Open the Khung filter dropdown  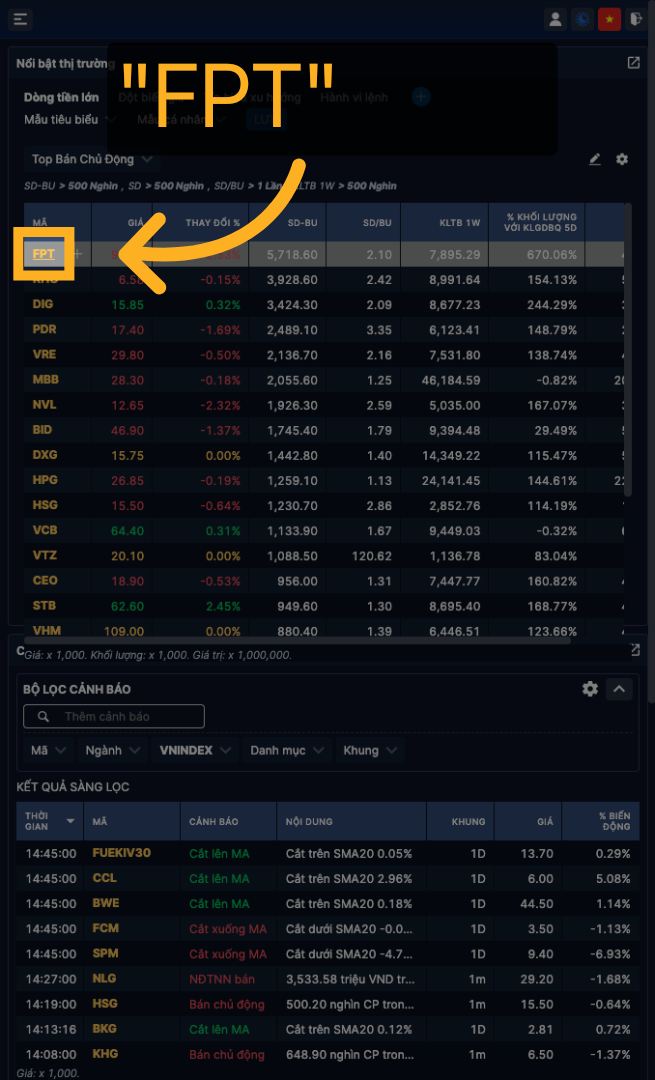point(370,750)
